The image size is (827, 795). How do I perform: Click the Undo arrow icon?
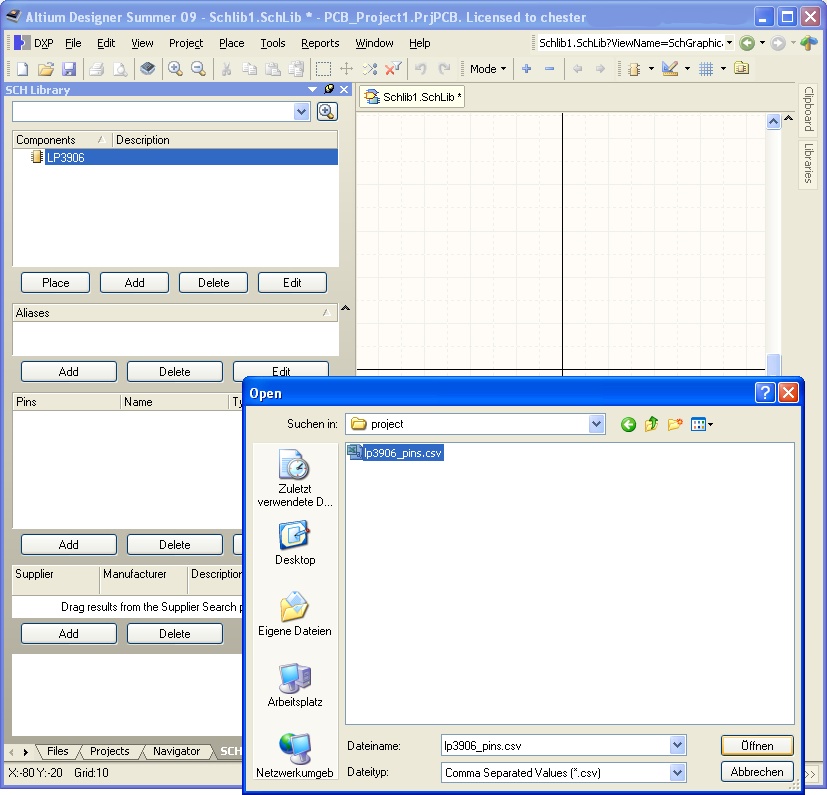[x=420, y=69]
